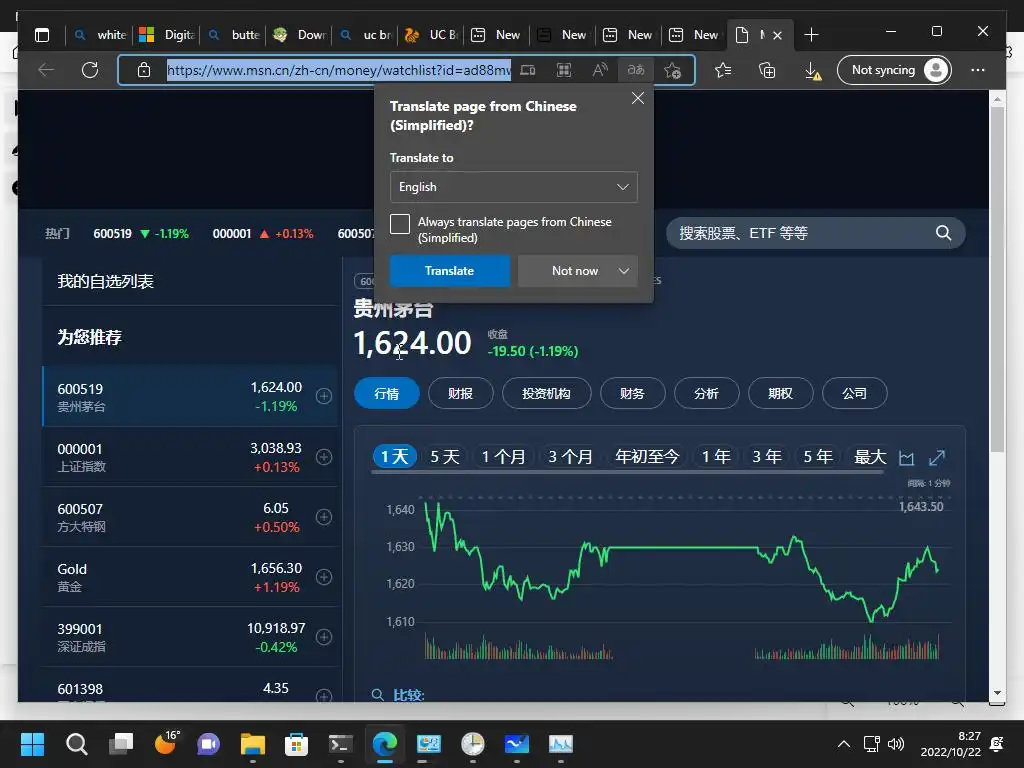This screenshot has height=768, width=1024.
Task: Open 我的自选列表 watchlist header
Action: 106,281
